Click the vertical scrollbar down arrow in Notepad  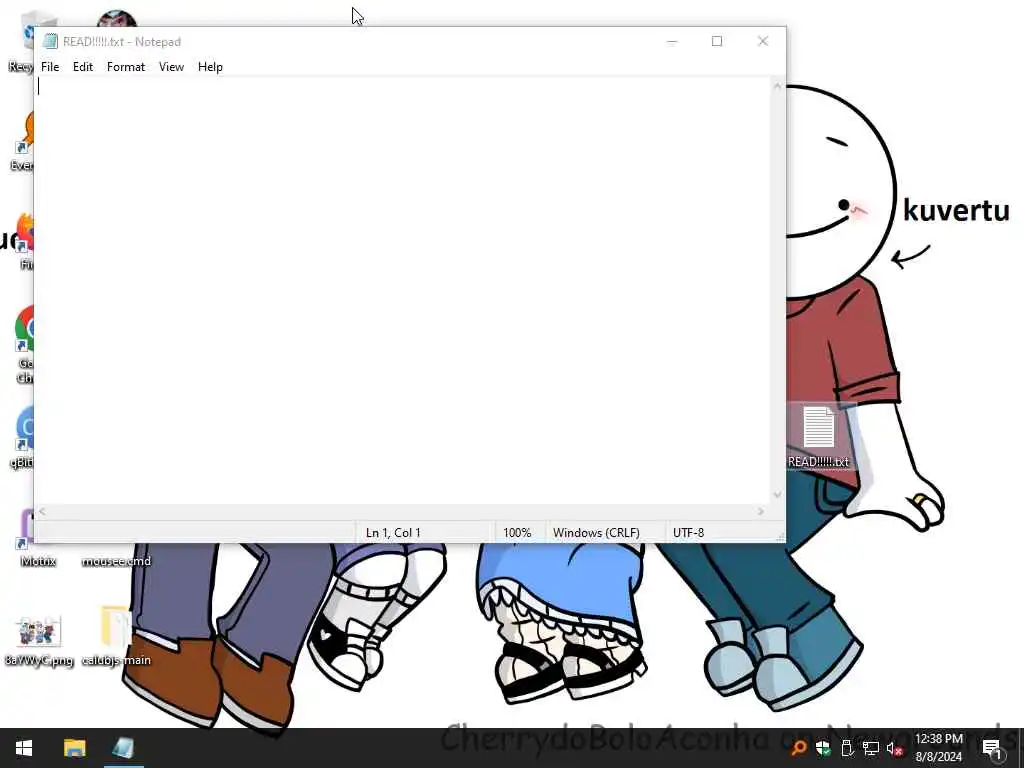pos(777,495)
